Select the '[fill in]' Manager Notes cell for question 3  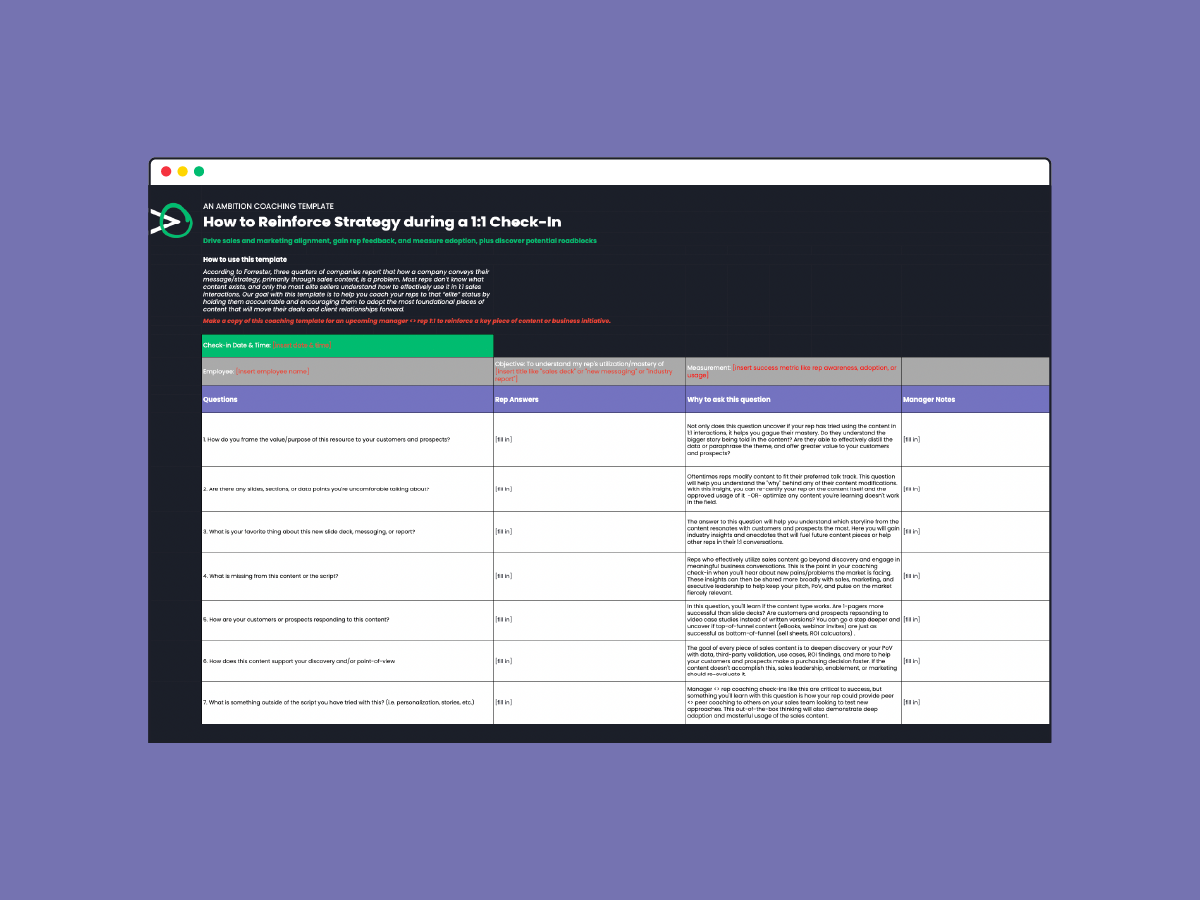pyautogui.click(x=911, y=531)
